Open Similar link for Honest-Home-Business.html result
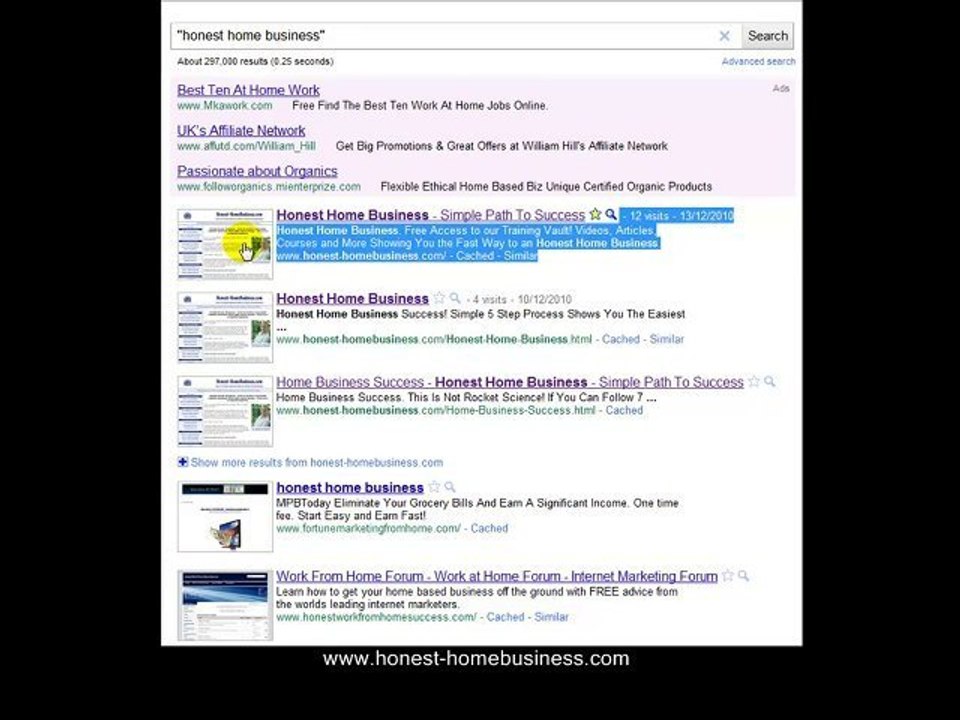The width and height of the screenshot is (960, 720). point(666,339)
